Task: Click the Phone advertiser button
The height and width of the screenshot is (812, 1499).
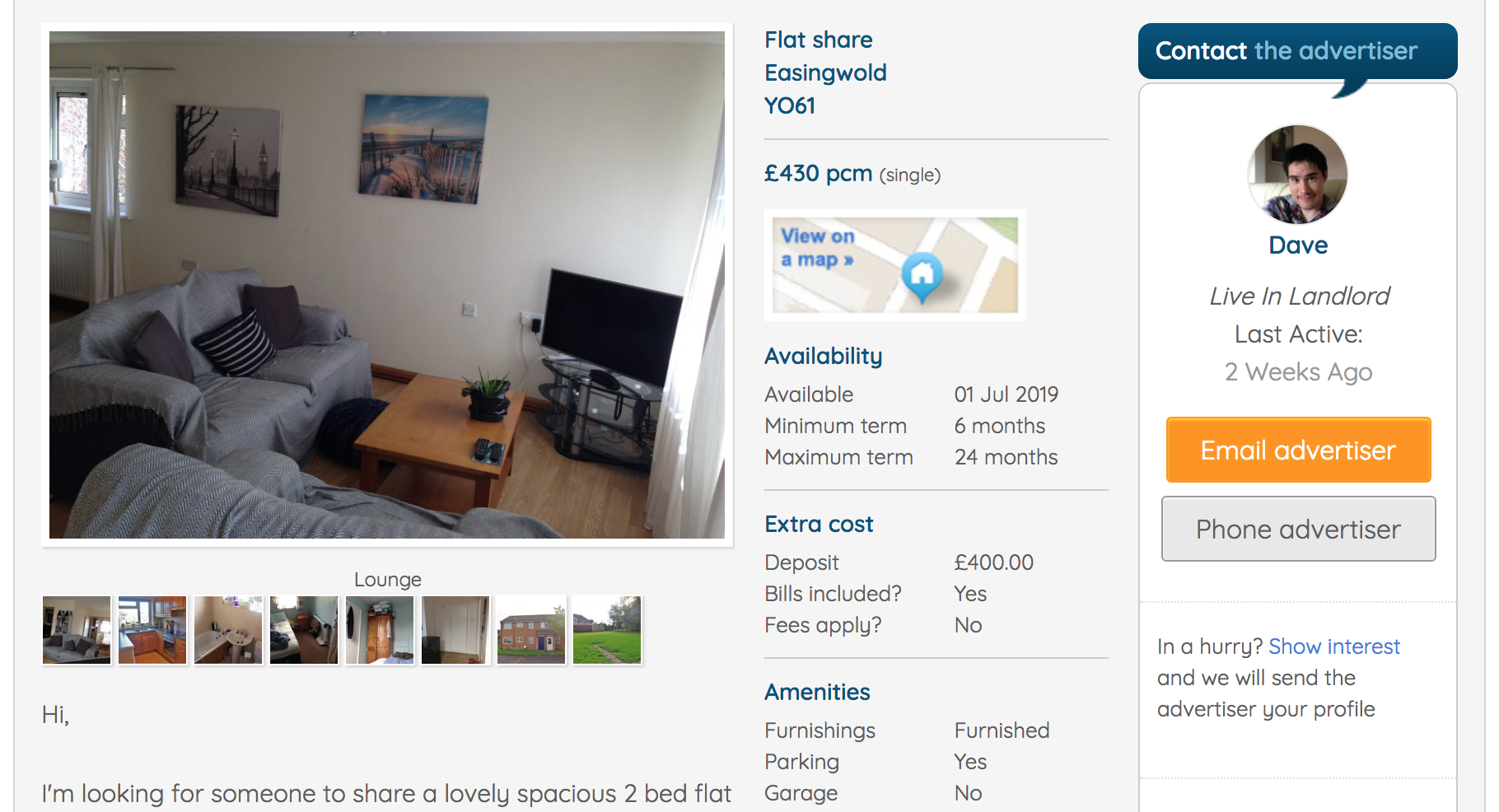Action: (x=1298, y=529)
